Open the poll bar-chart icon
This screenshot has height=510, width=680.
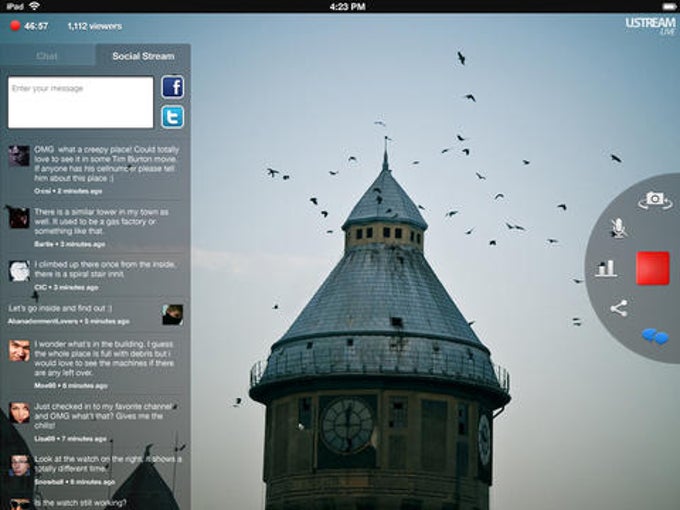click(x=606, y=268)
